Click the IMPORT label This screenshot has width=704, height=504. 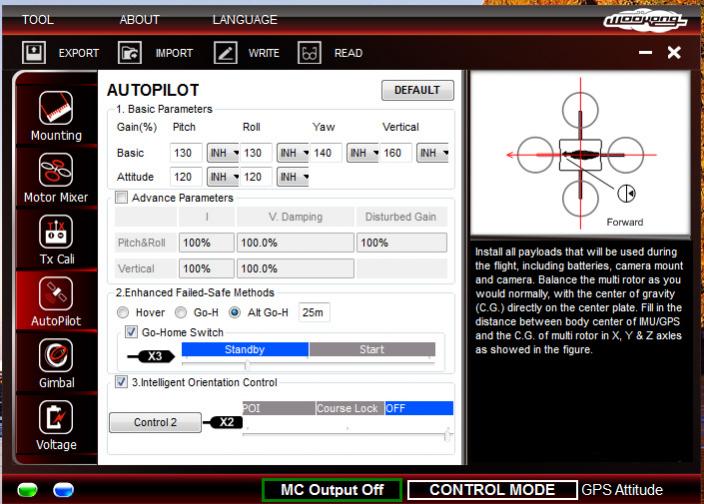coord(174,53)
